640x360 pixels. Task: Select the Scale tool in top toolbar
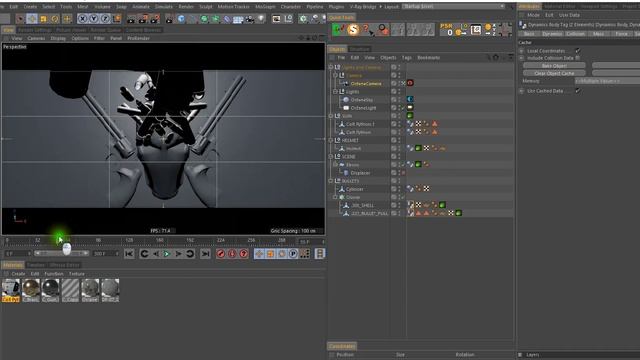coord(44,19)
